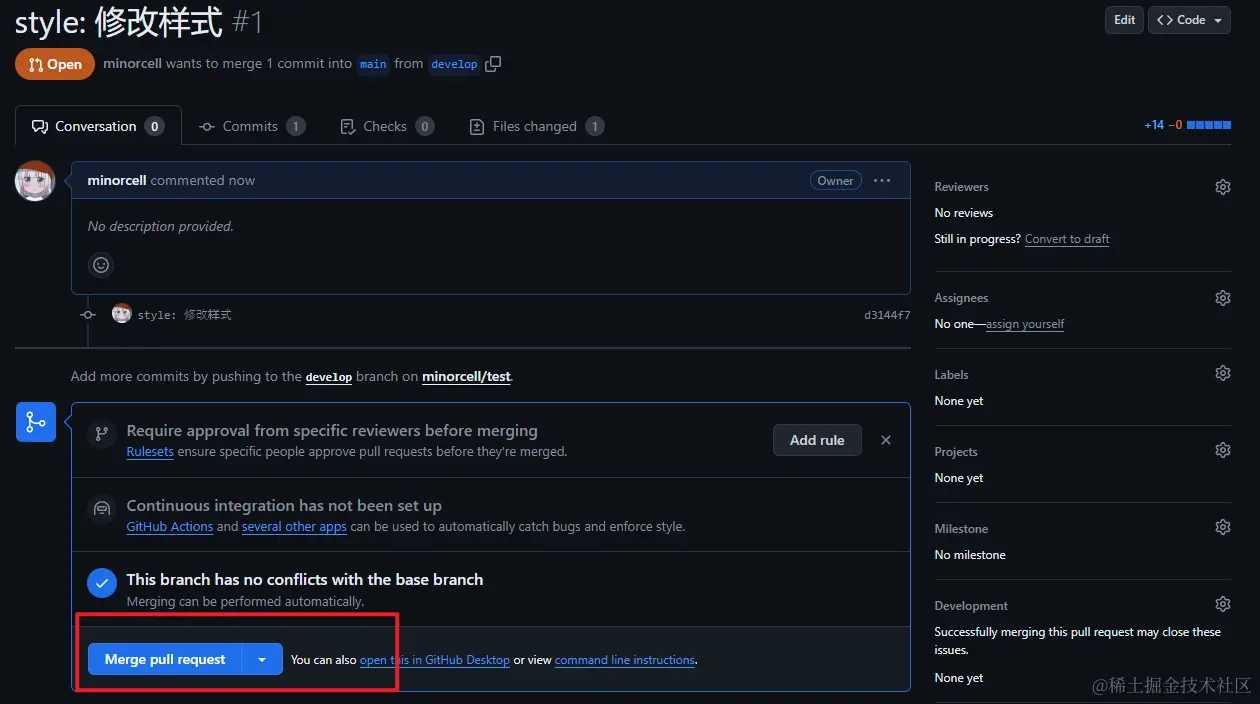Click the Milestone gear icon
This screenshot has height=704, width=1260.
[1222, 527]
